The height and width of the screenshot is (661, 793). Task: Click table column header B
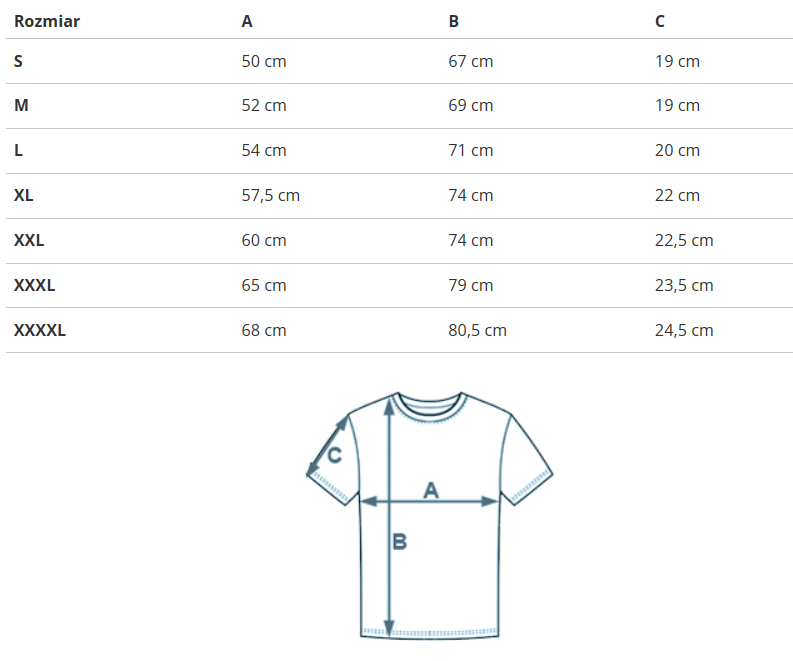tap(454, 21)
